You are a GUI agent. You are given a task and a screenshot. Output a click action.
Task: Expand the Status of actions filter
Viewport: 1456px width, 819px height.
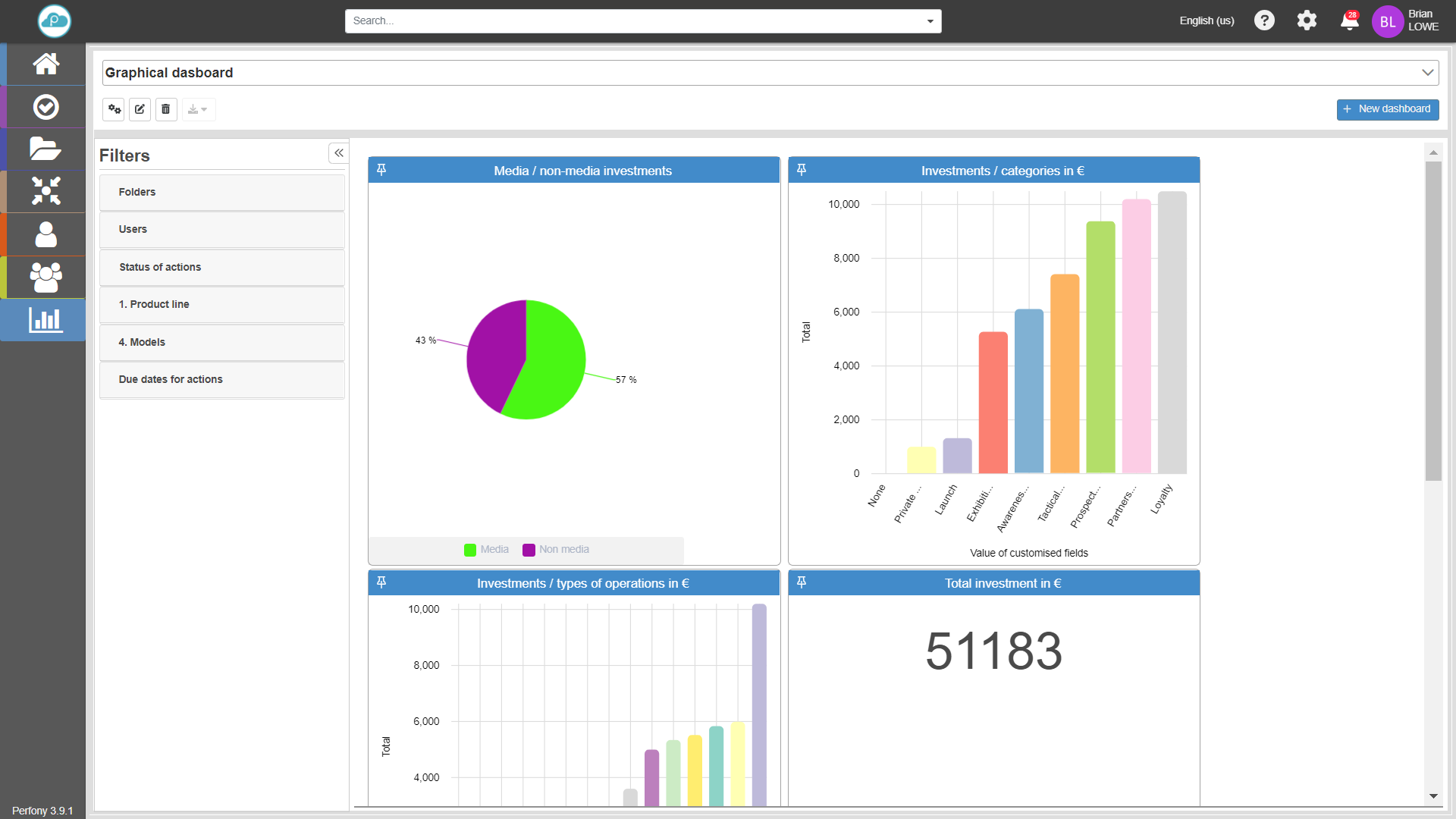point(221,267)
